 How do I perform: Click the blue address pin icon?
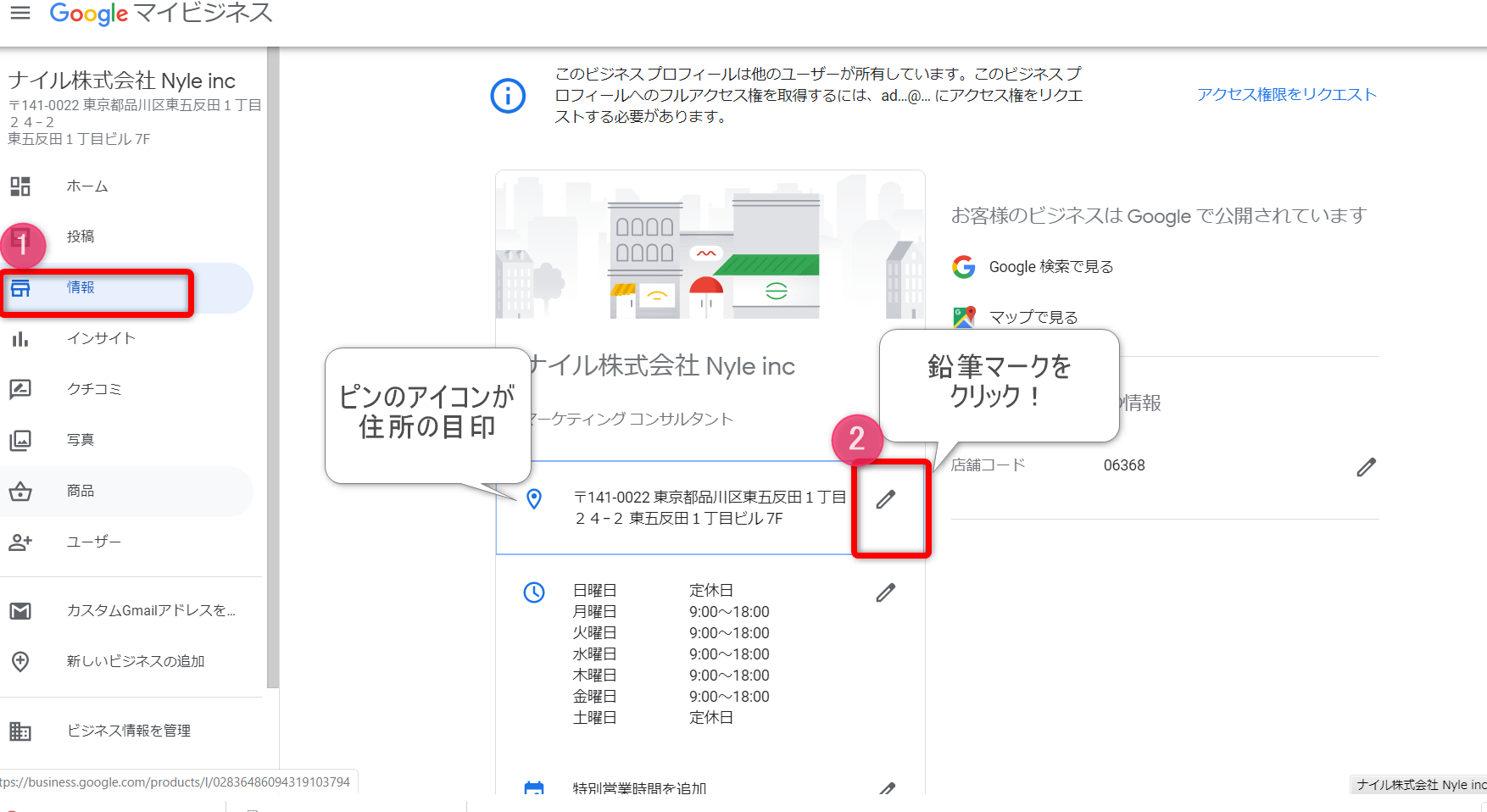tap(534, 499)
